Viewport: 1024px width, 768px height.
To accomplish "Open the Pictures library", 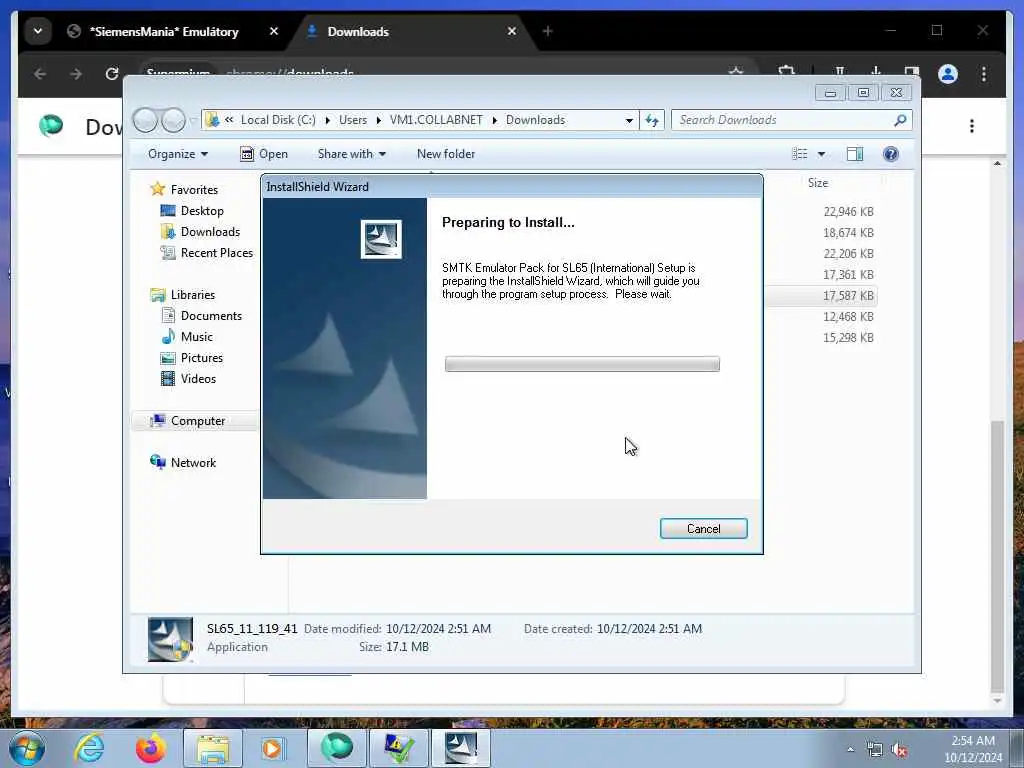I will [202, 358].
